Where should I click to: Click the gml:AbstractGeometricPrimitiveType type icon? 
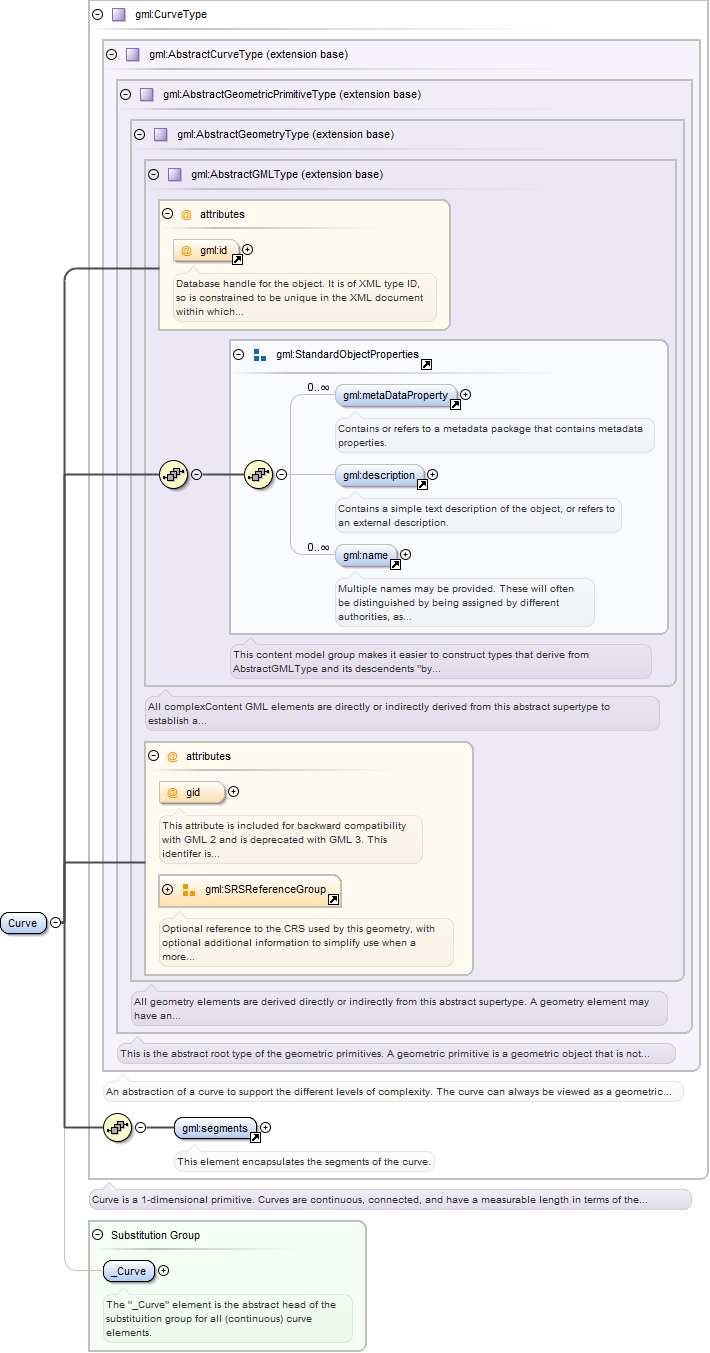click(147, 94)
